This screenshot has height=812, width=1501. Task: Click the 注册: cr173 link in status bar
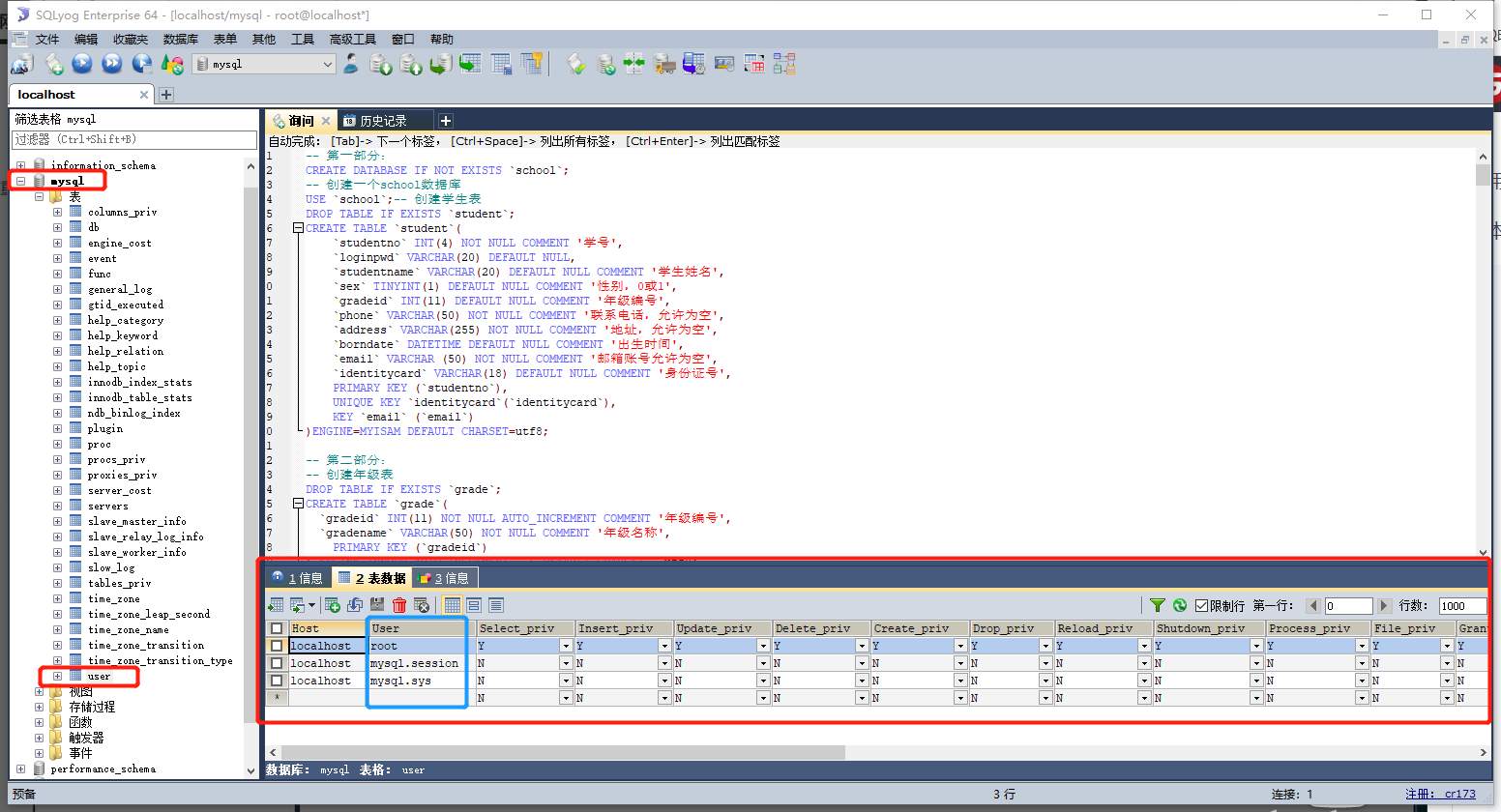click(x=1440, y=794)
